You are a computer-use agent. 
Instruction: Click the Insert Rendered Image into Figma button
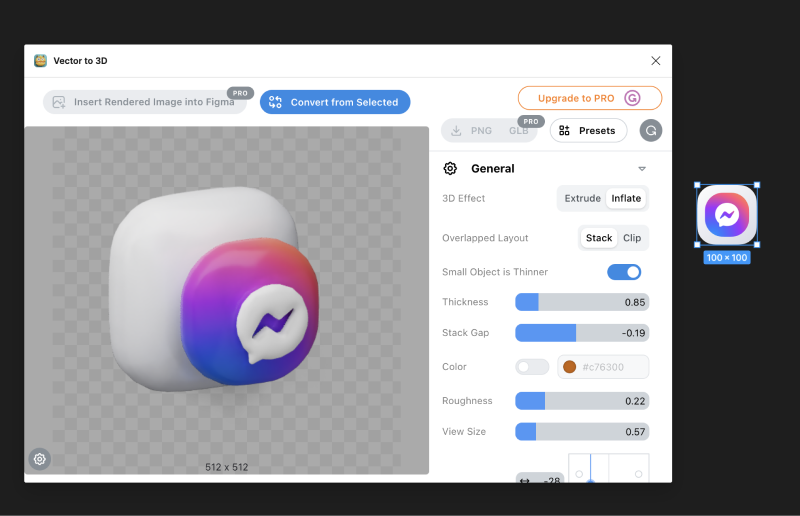coord(144,102)
